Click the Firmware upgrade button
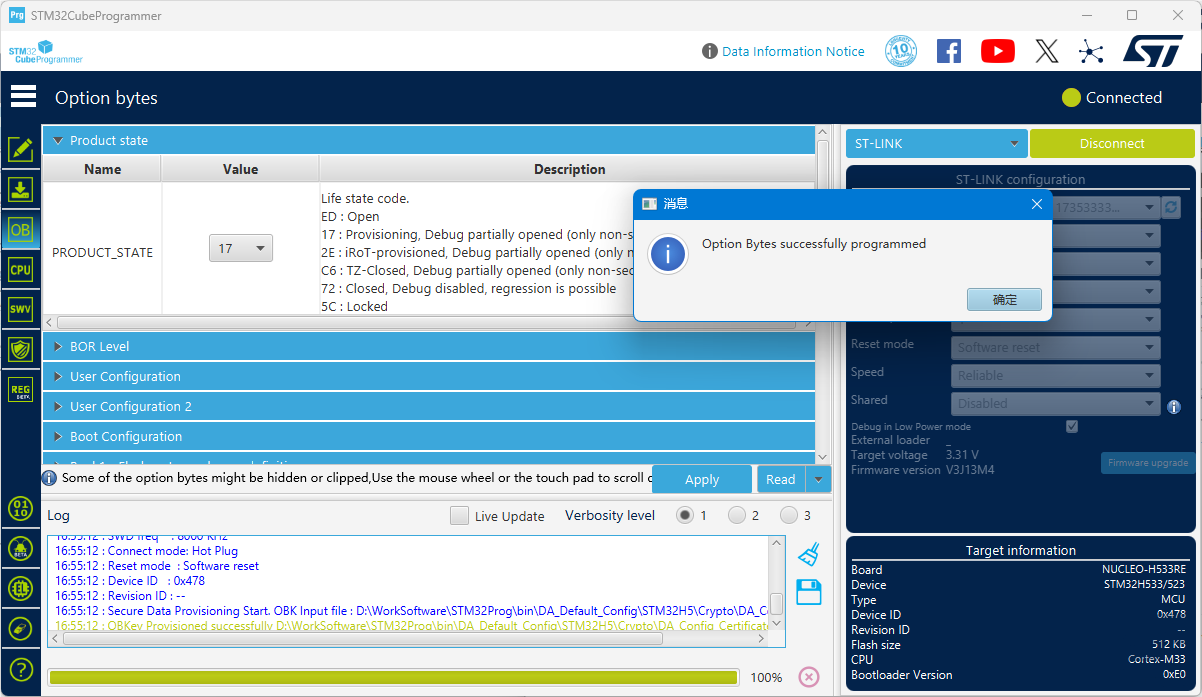Image resolution: width=1202 pixels, height=697 pixels. click(x=1148, y=463)
